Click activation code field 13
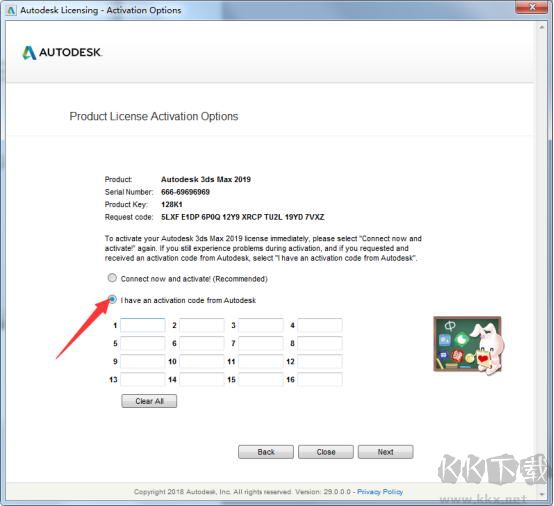This screenshot has height=506, width=554. point(143,380)
